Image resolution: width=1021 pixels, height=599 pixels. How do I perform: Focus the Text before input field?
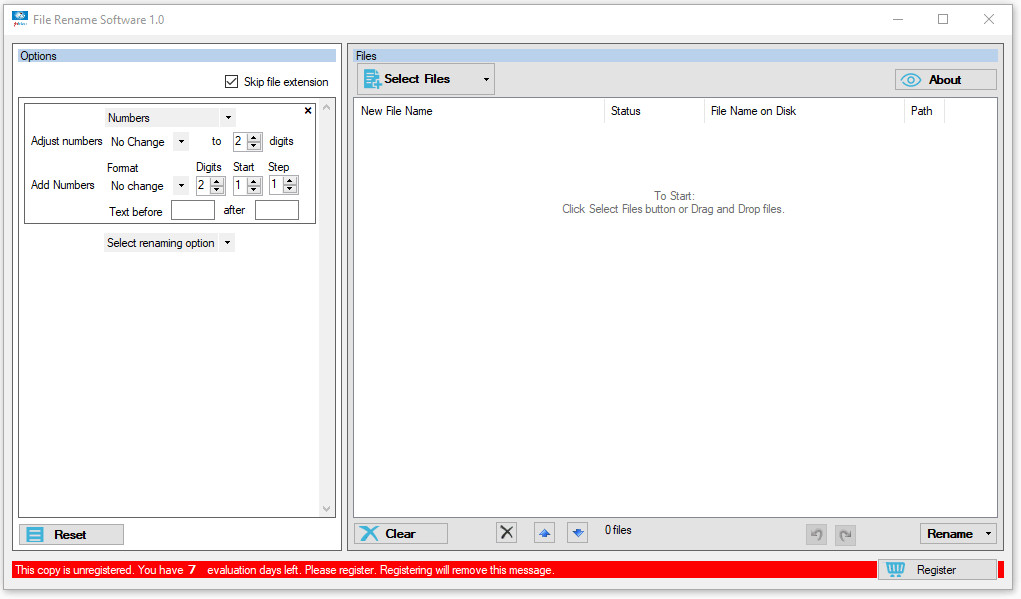[x=193, y=210]
